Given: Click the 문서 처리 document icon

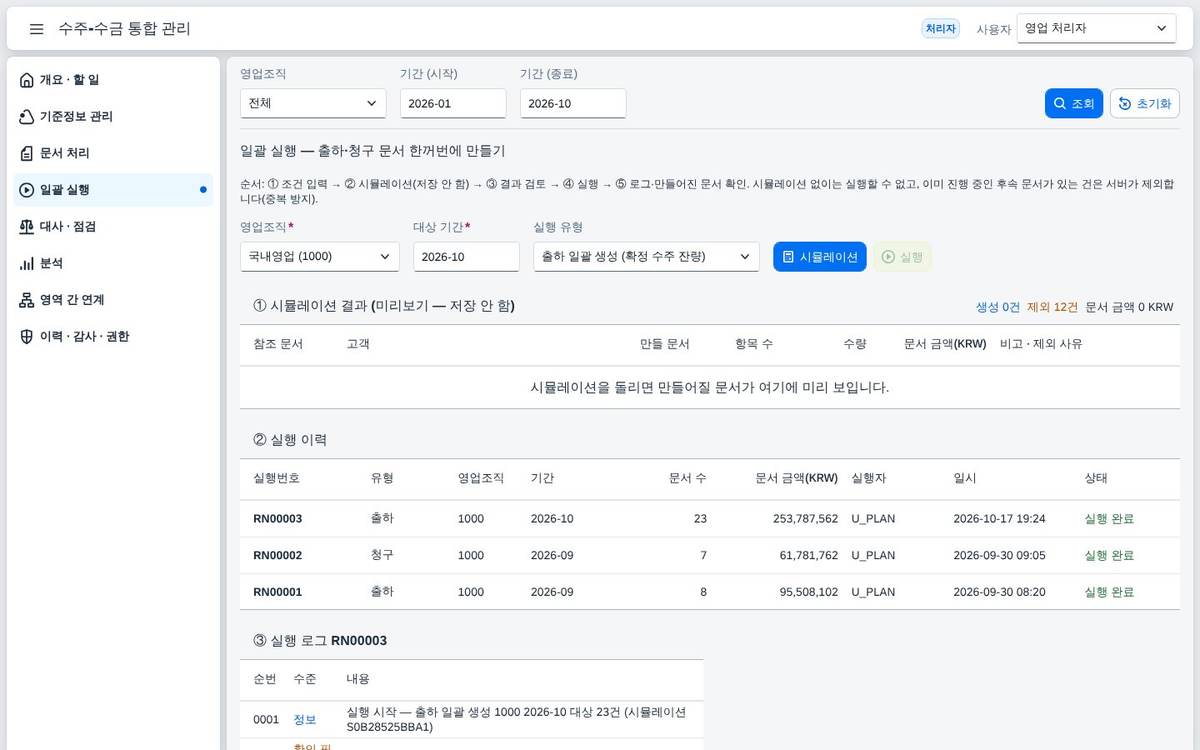Looking at the screenshot, I should [27, 153].
